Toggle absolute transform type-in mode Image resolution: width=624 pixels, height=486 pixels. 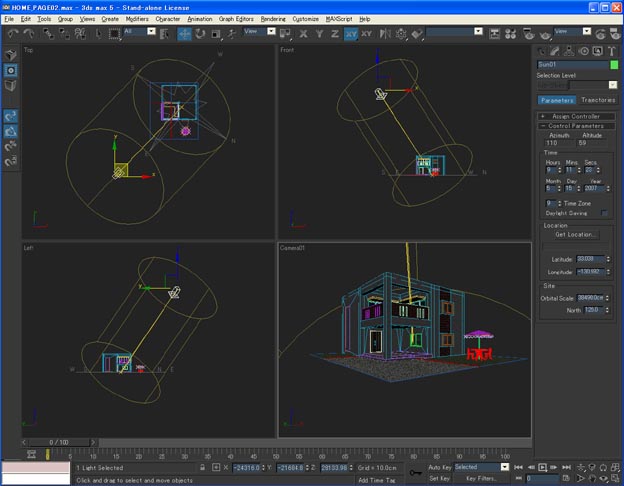pos(216,467)
